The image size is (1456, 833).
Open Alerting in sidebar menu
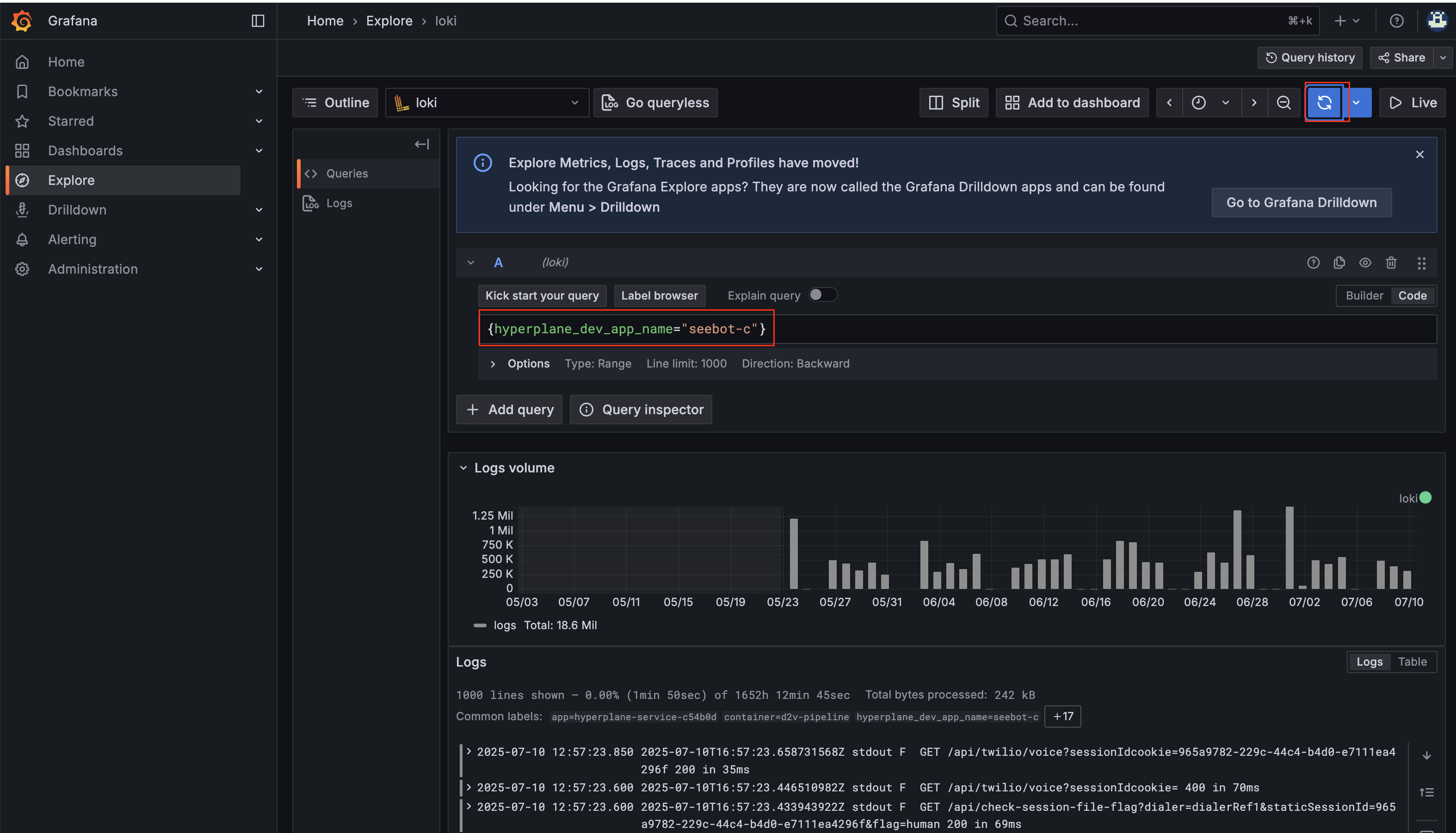pyautogui.click(x=72, y=239)
